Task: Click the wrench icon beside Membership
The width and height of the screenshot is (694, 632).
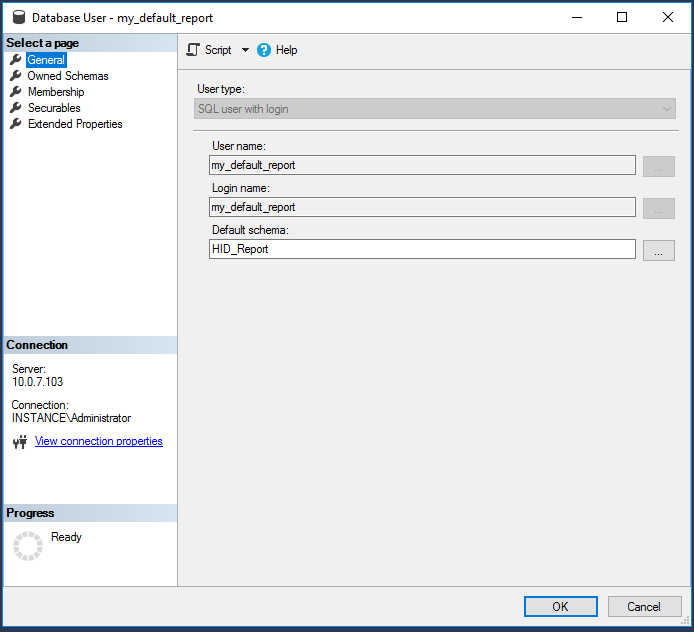Action: [16, 92]
